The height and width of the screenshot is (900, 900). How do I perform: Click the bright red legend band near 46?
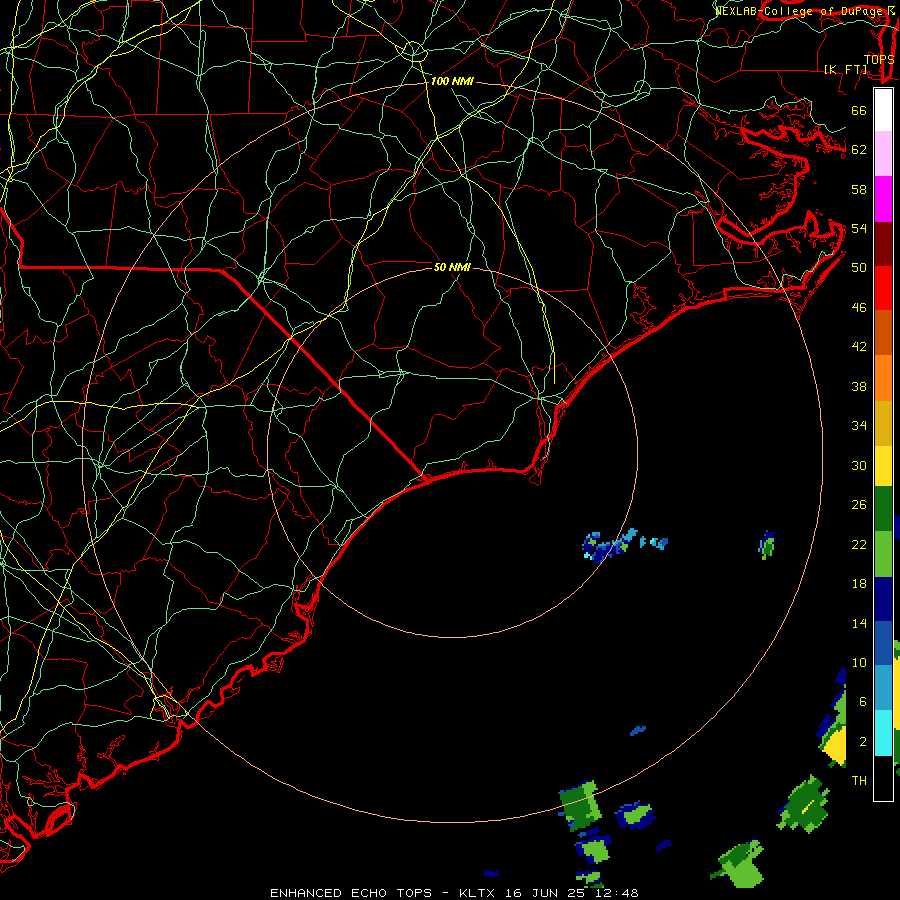tap(883, 288)
